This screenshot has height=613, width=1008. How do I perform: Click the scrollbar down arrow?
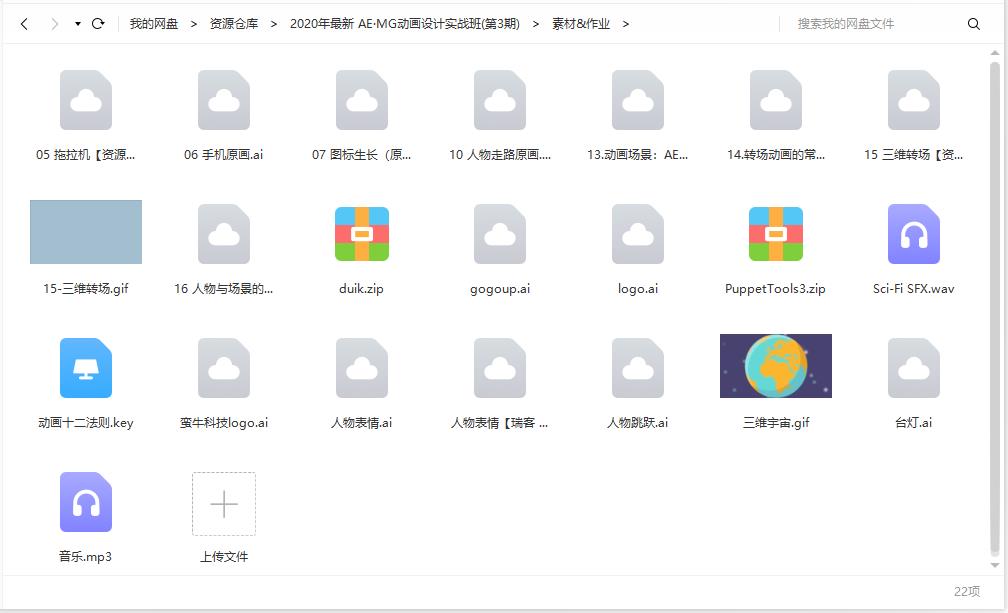tap(995, 565)
